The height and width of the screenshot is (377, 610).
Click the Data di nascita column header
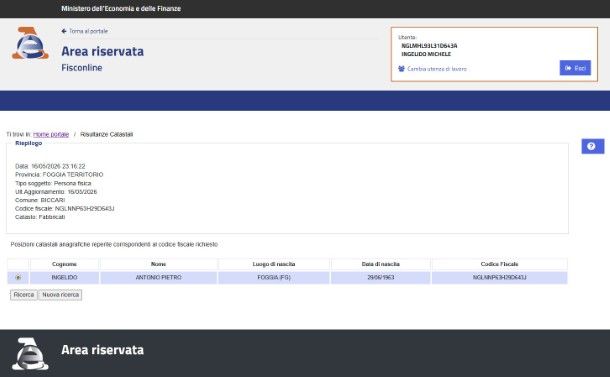click(x=380, y=264)
